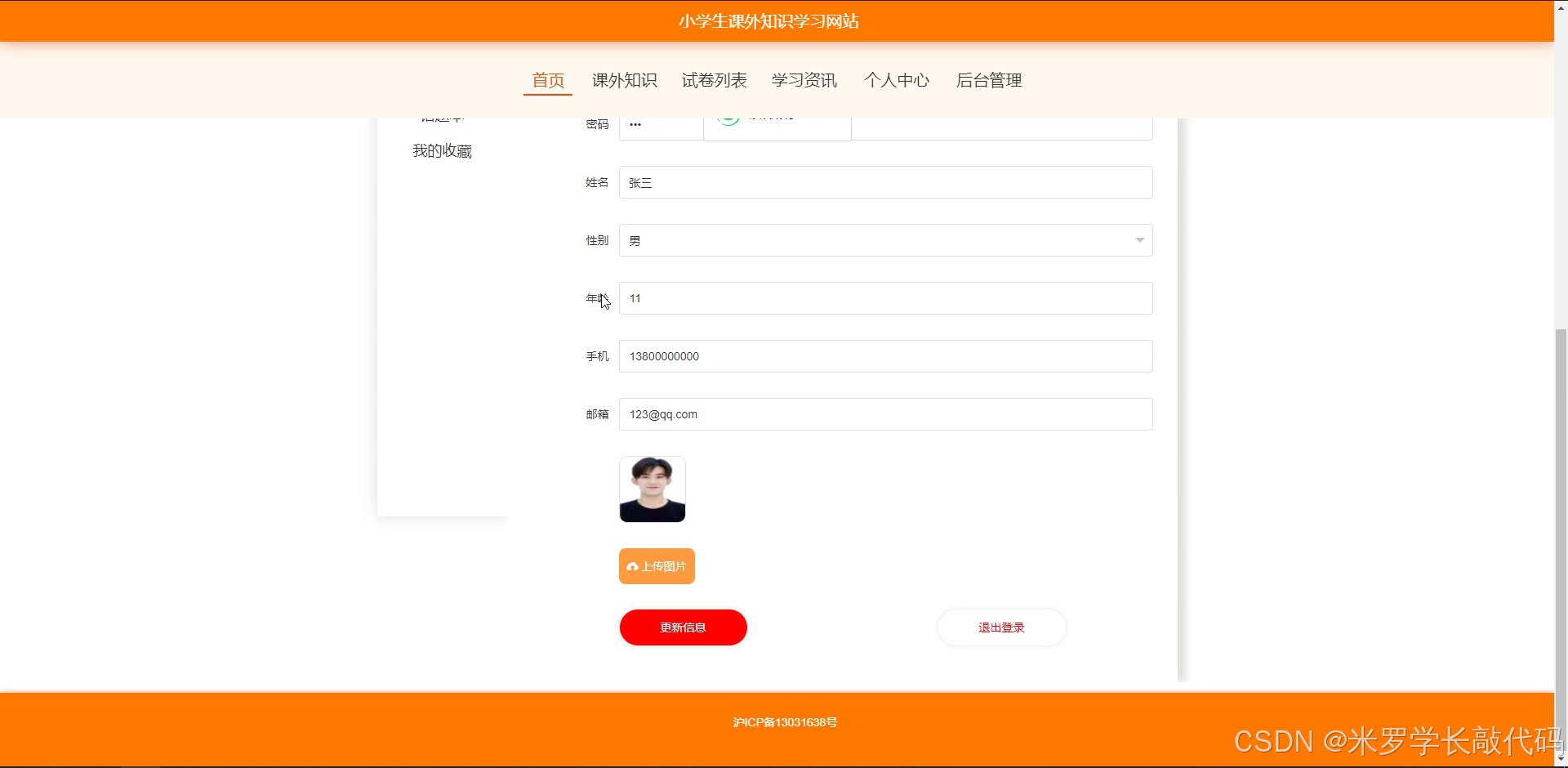The image size is (1568, 768).
Task: Click the 更新信息 button to save changes
Action: click(x=683, y=627)
